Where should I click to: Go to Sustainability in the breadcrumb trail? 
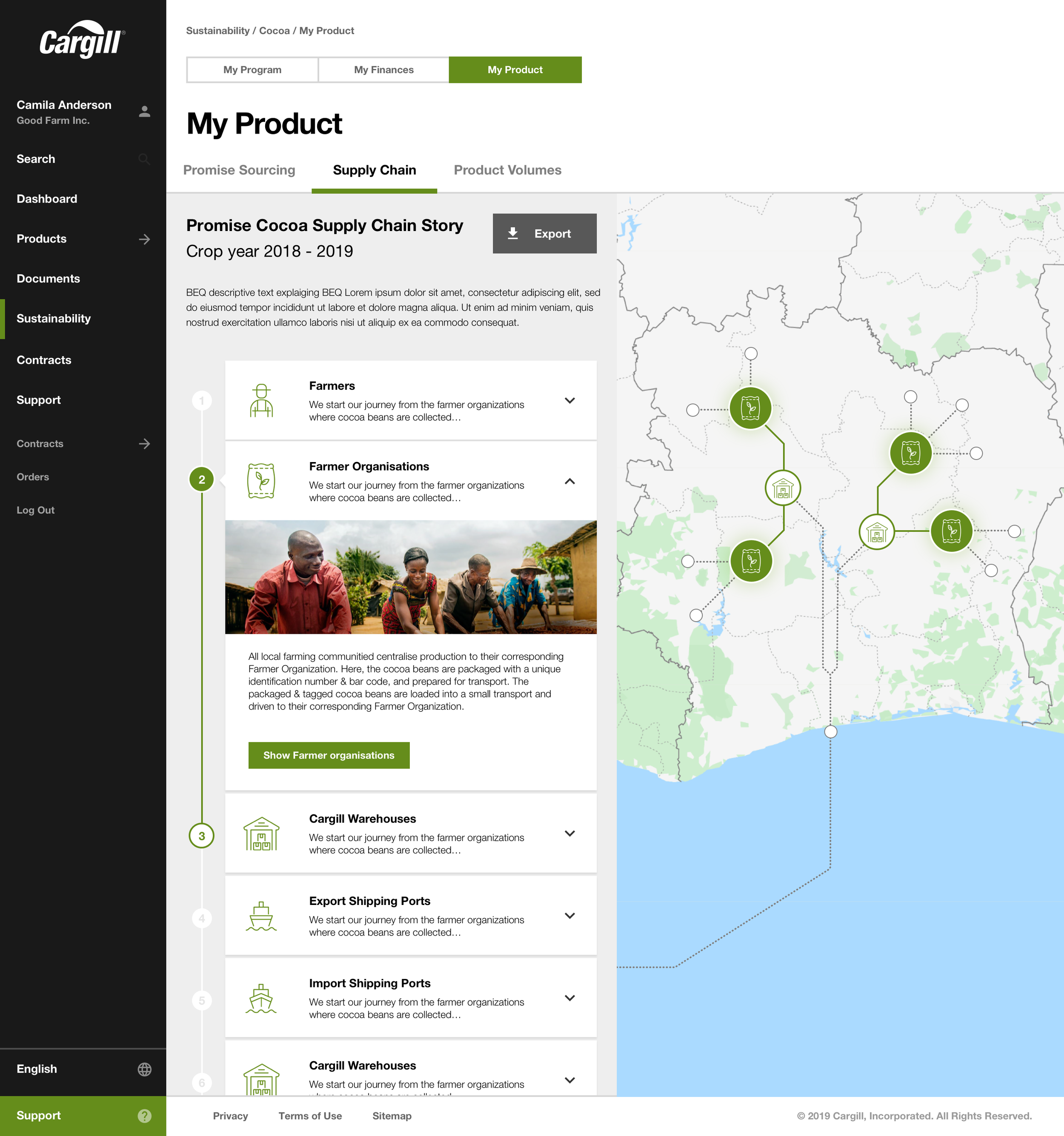218,30
